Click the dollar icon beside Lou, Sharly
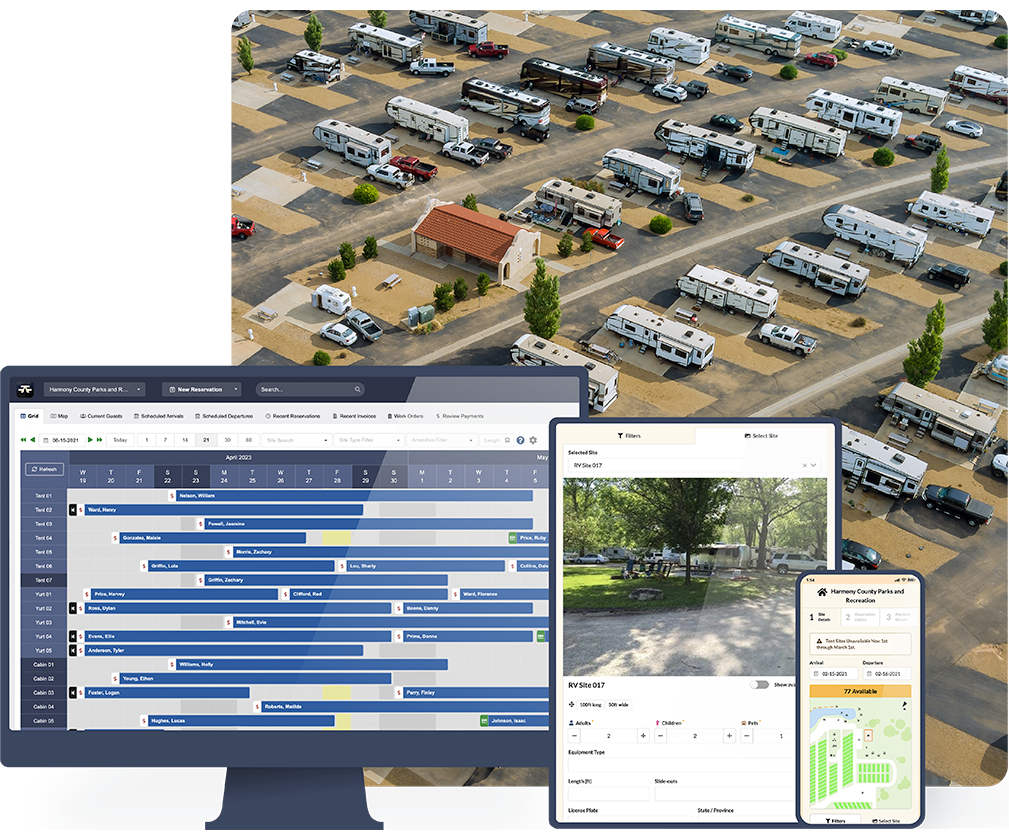The image size is (1009, 839). [342, 566]
